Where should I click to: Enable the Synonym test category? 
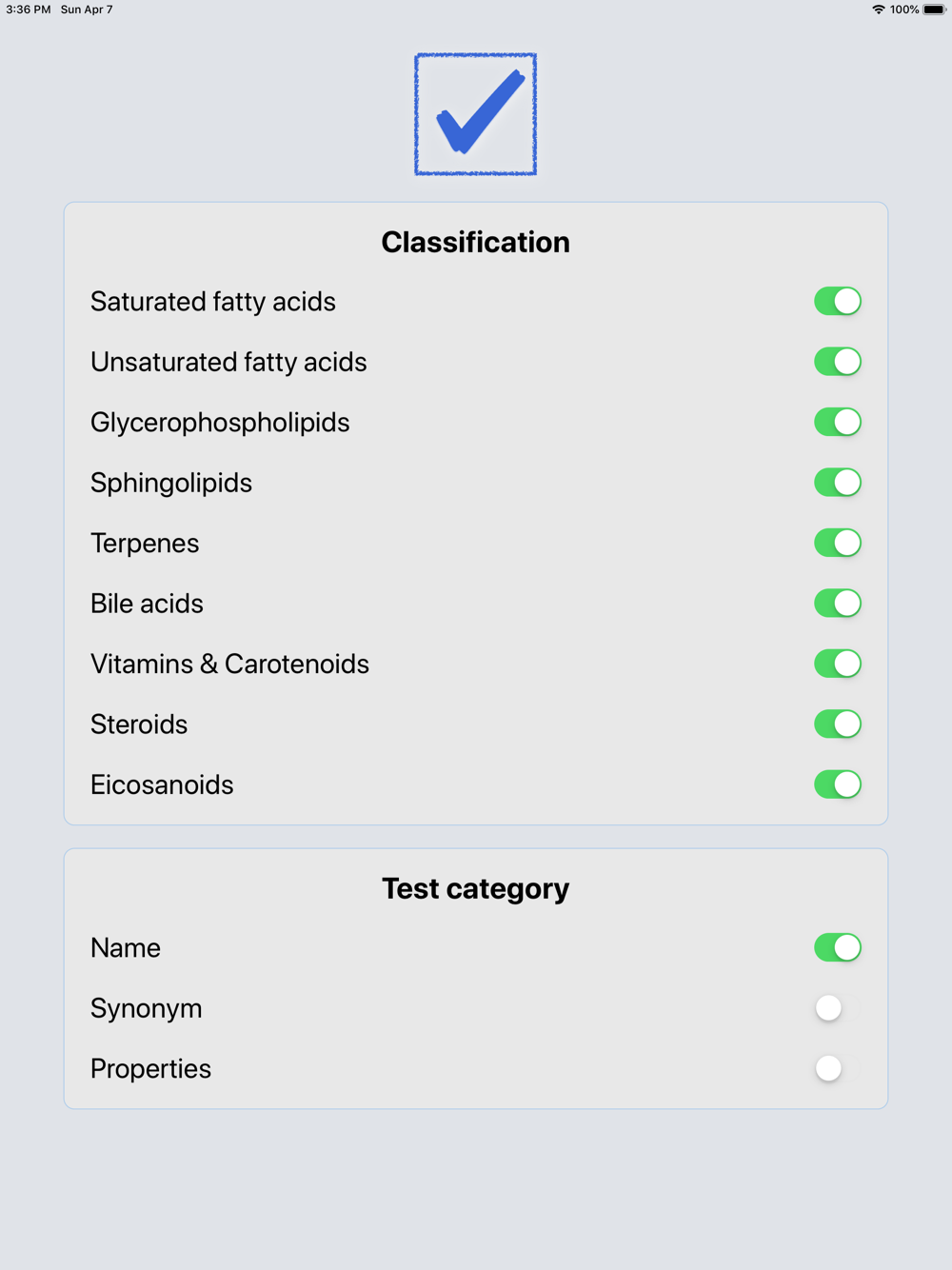tap(838, 1008)
